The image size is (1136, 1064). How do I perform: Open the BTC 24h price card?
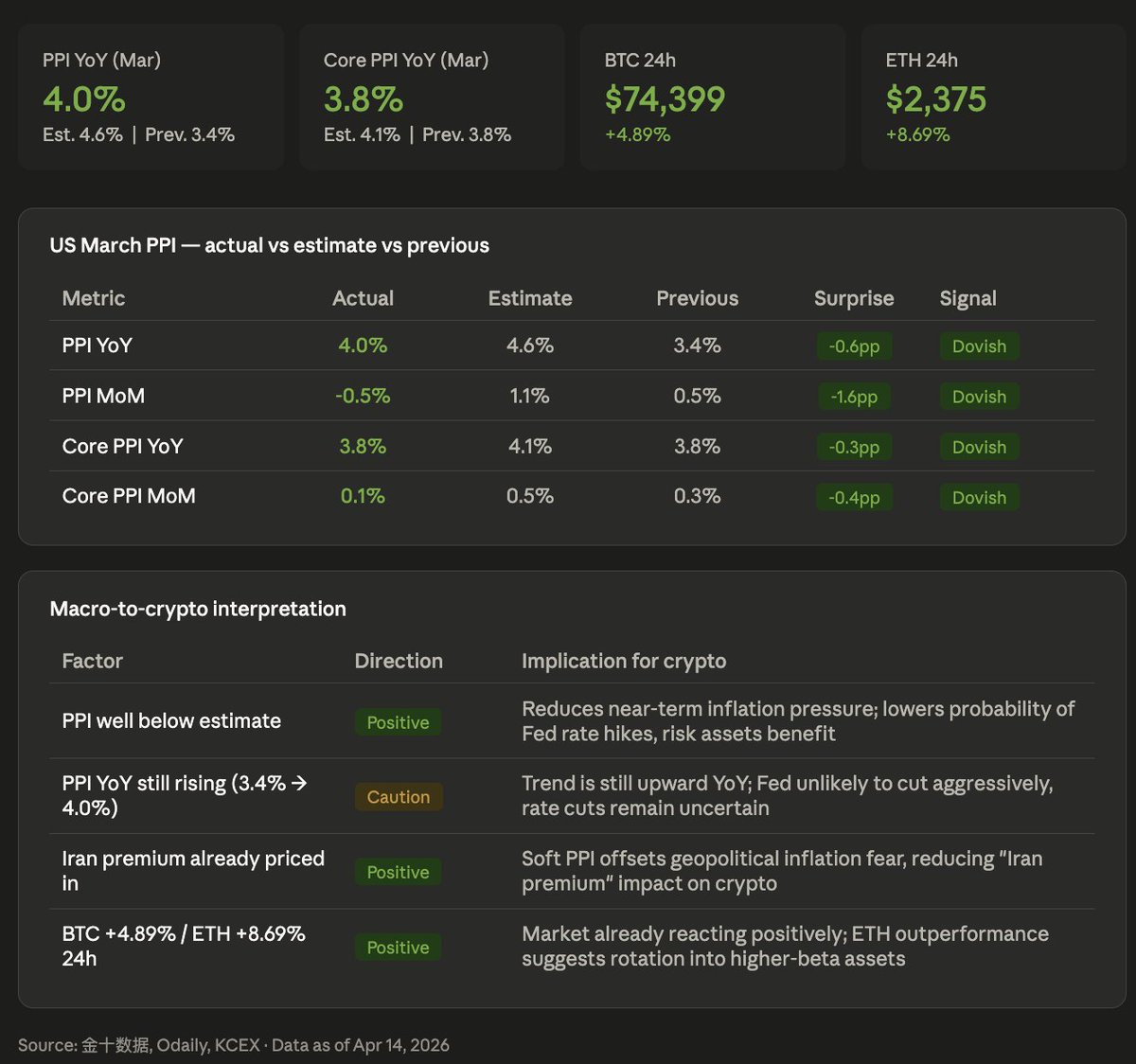[x=712, y=98]
